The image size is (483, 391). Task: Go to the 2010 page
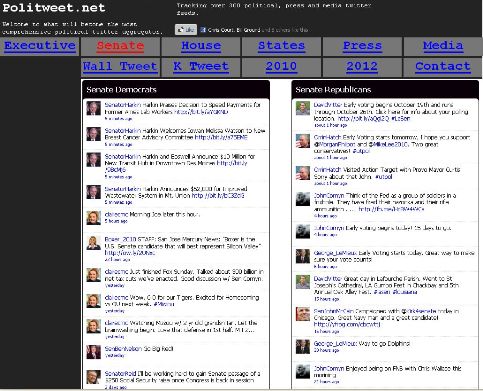point(281,66)
